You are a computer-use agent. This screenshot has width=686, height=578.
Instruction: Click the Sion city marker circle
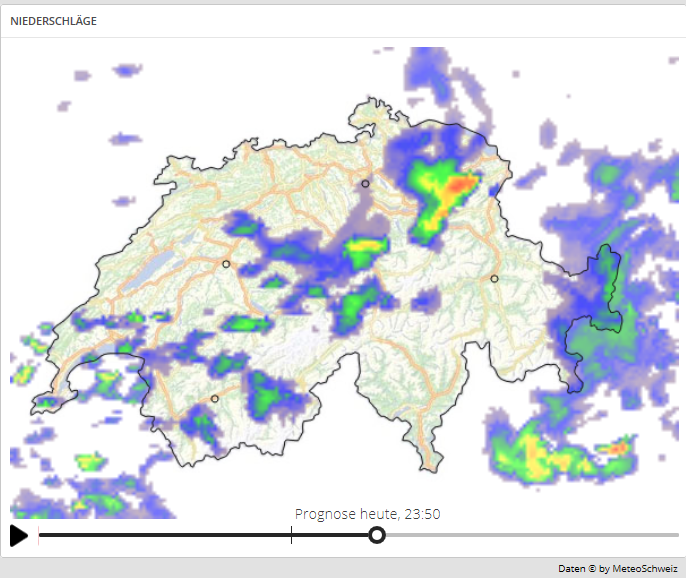(x=215, y=399)
